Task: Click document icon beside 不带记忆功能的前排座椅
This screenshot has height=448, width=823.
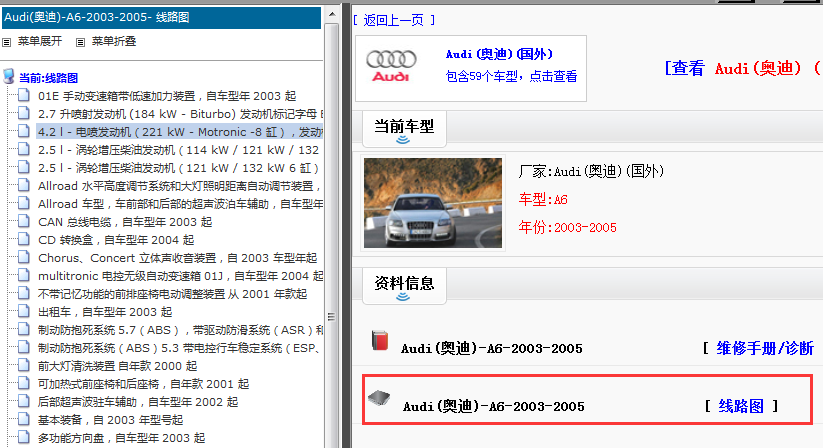Action: tap(24, 293)
